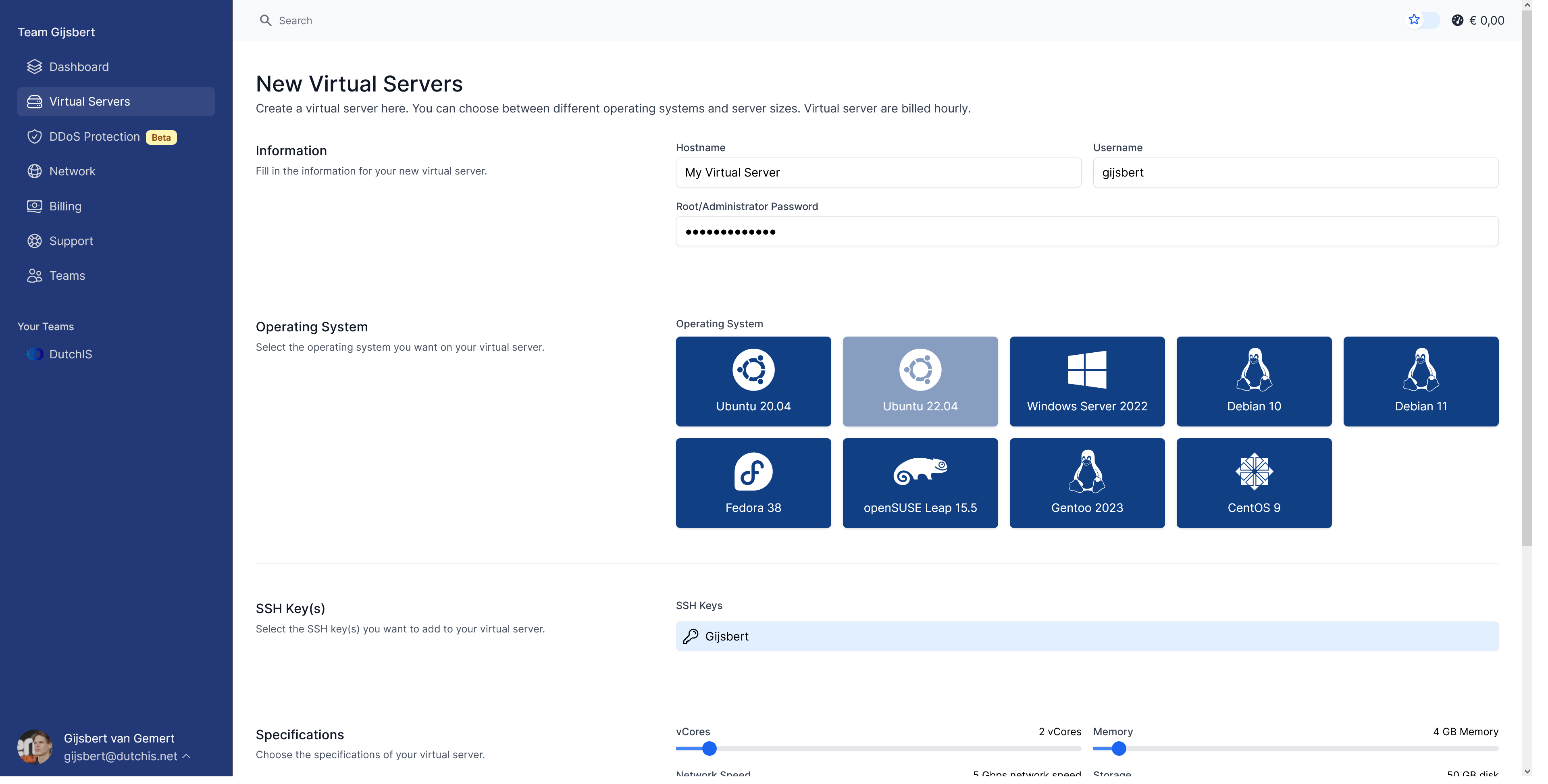Image resolution: width=1548 pixels, height=784 pixels.
Task: Click the search magnifier icon
Action: coord(268,21)
